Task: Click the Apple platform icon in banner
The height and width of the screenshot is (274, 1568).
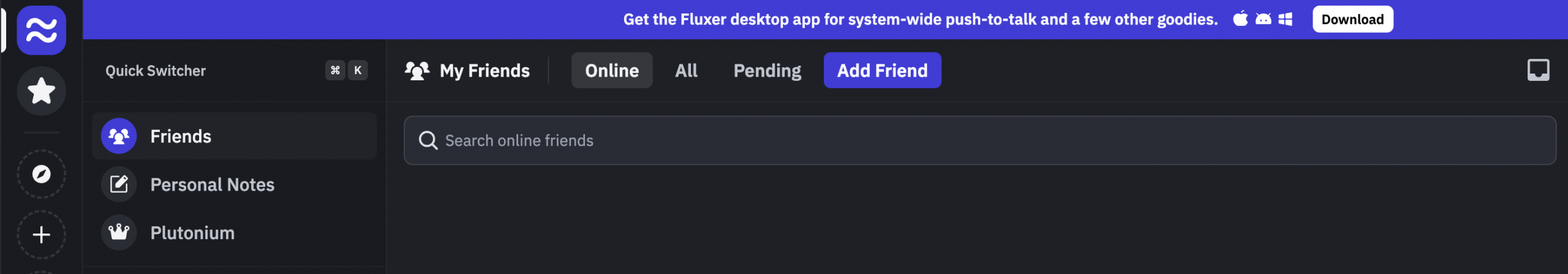Action: pyautogui.click(x=1240, y=19)
